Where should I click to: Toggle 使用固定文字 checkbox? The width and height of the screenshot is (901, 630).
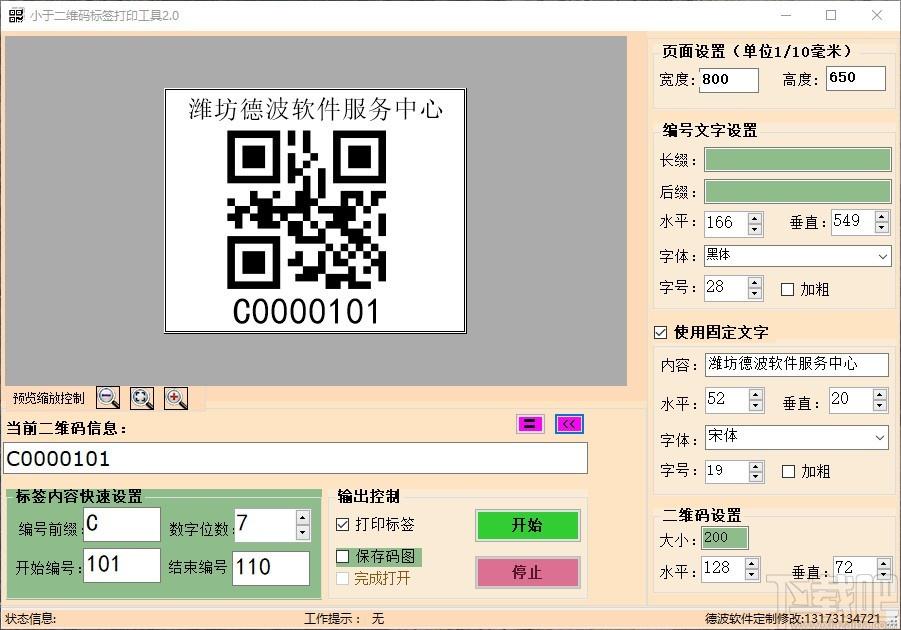pyautogui.click(x=661, y=332)
